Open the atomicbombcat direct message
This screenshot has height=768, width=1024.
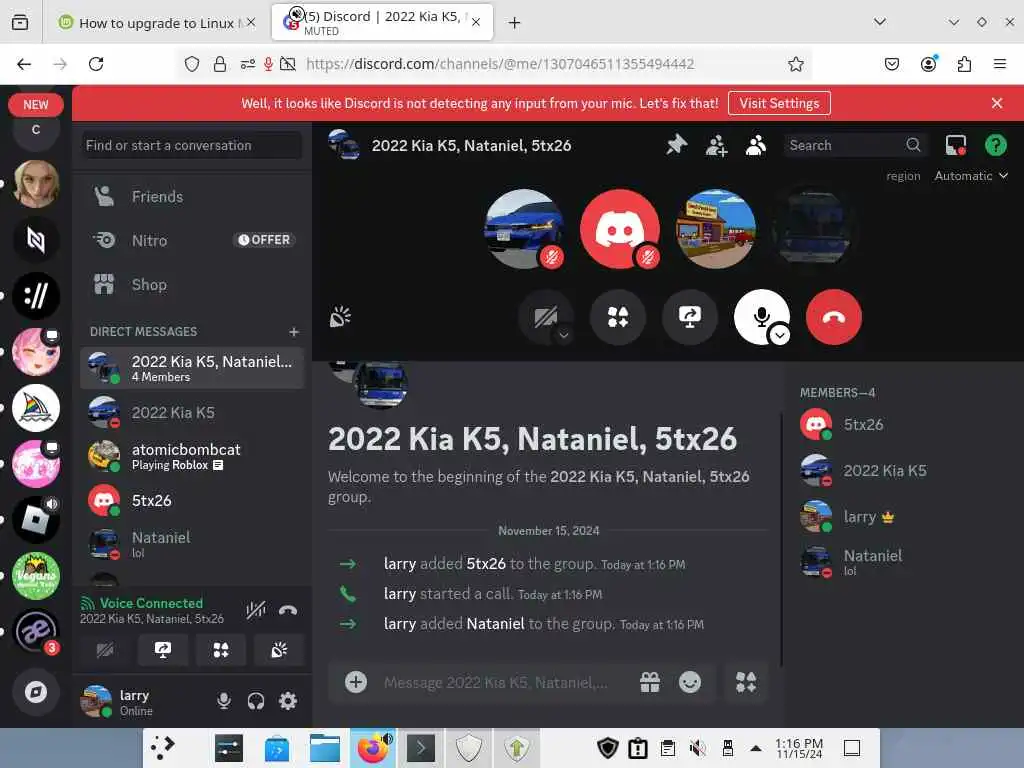pyautogui.click(x=191, y=456)
